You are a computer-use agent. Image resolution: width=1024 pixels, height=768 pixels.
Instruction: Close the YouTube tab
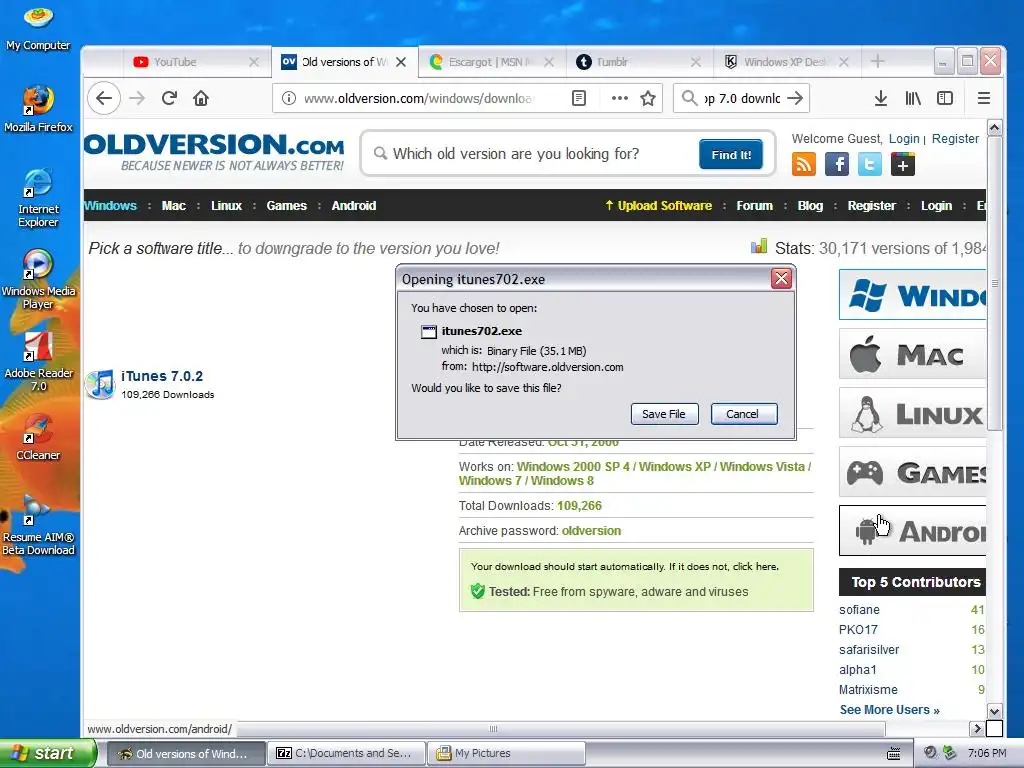pyautogui.click(x=254, y=62)
